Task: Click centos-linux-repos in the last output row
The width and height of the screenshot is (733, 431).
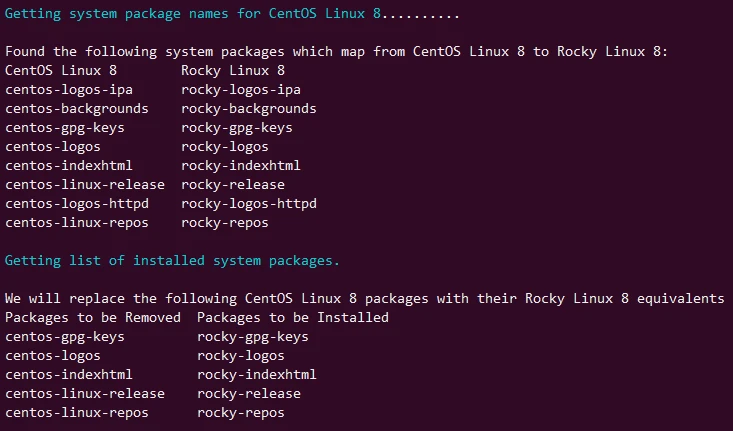Action: click(76, 413)
